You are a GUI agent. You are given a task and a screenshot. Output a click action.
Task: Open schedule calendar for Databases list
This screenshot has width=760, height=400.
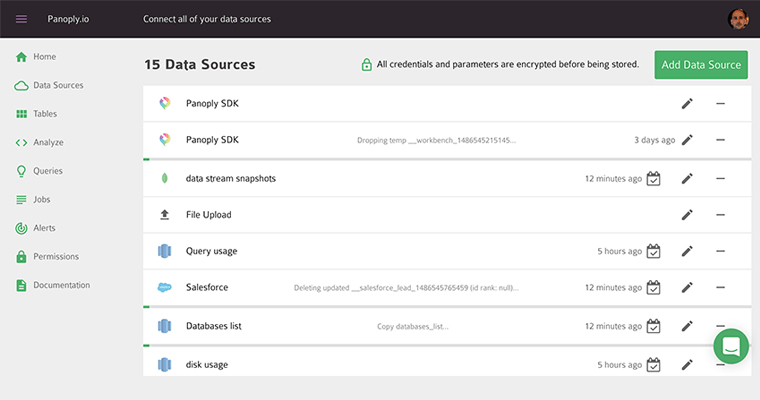point(653,326)
